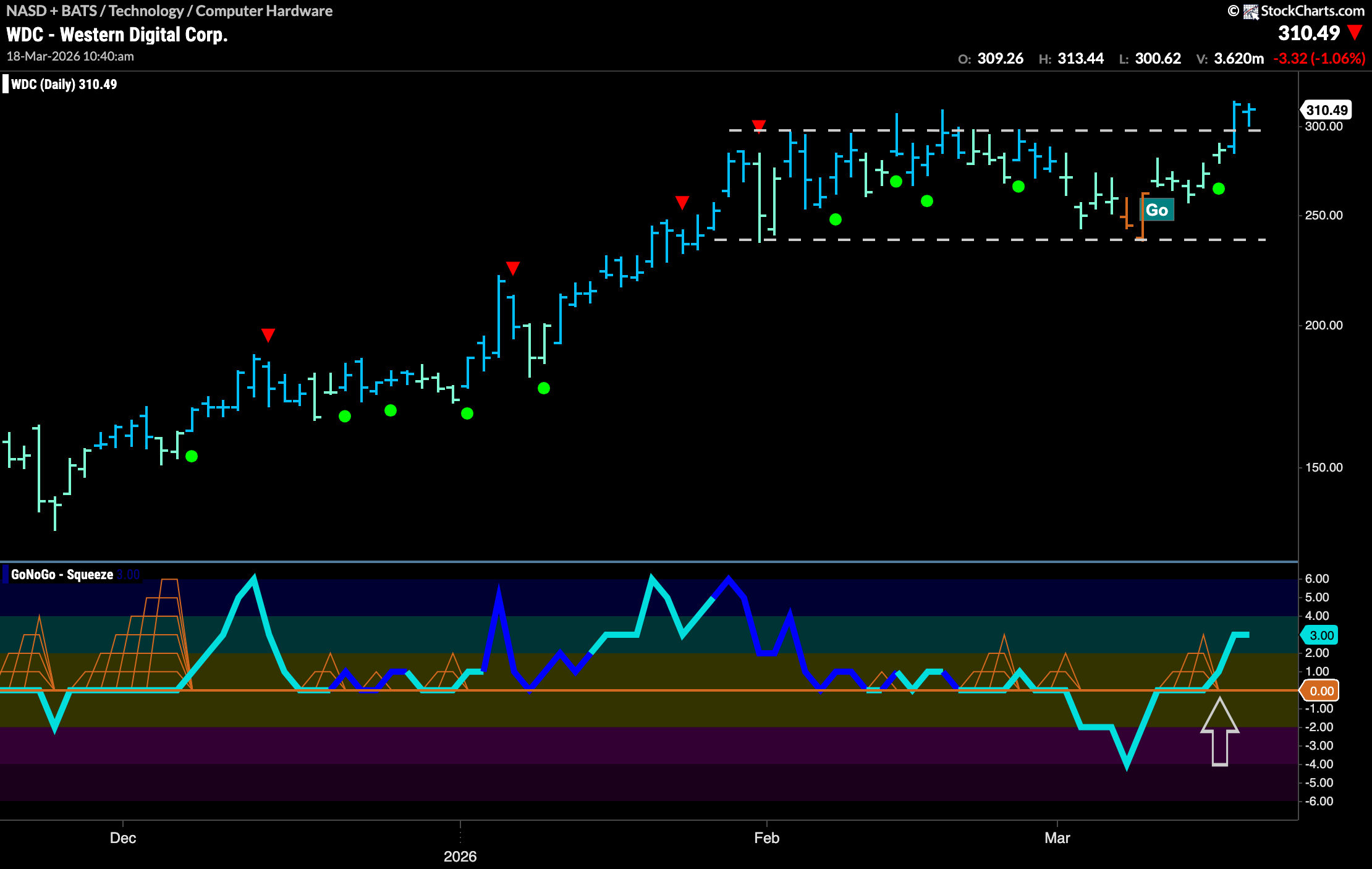Click the GoNoGo - Squeeze panel title
This screenshot has height=869, width=1372.
point(62,575)
